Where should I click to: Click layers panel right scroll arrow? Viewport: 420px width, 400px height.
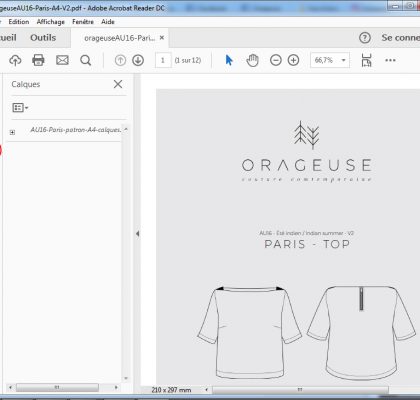click(x=116, y=387)
